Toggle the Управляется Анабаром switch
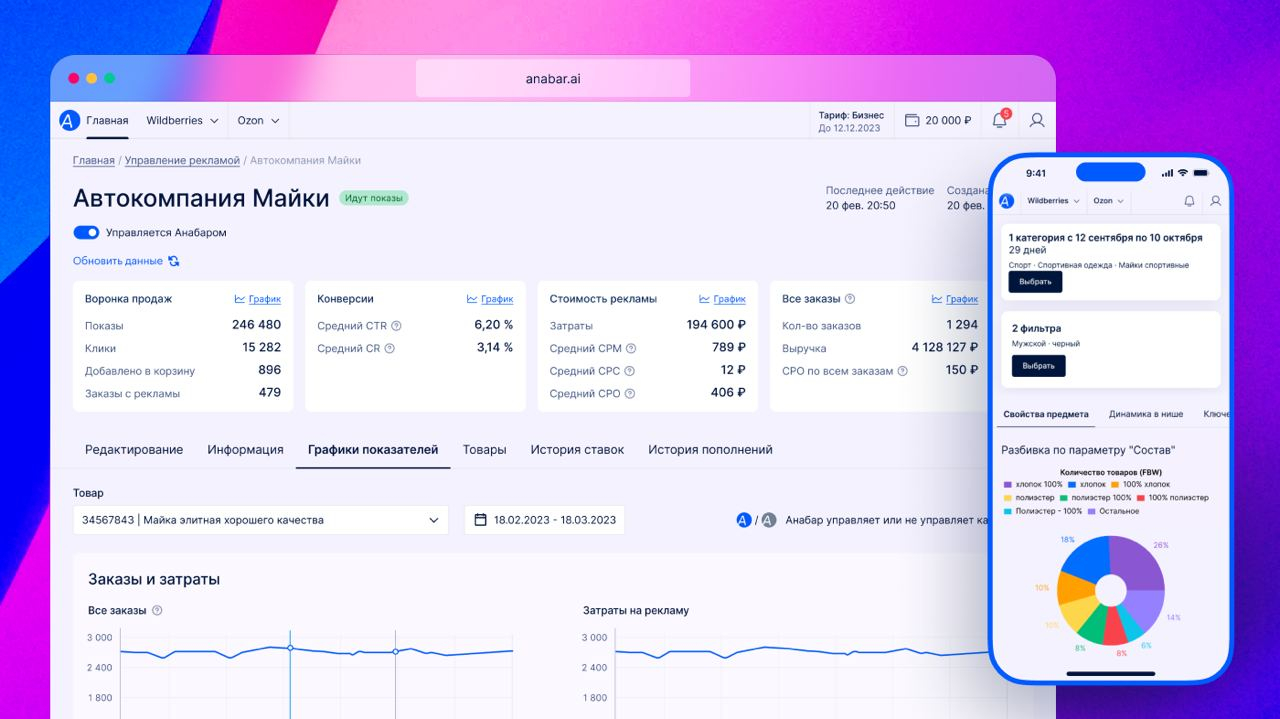This screenshot has height=719, width=1280. click(86, 232)
